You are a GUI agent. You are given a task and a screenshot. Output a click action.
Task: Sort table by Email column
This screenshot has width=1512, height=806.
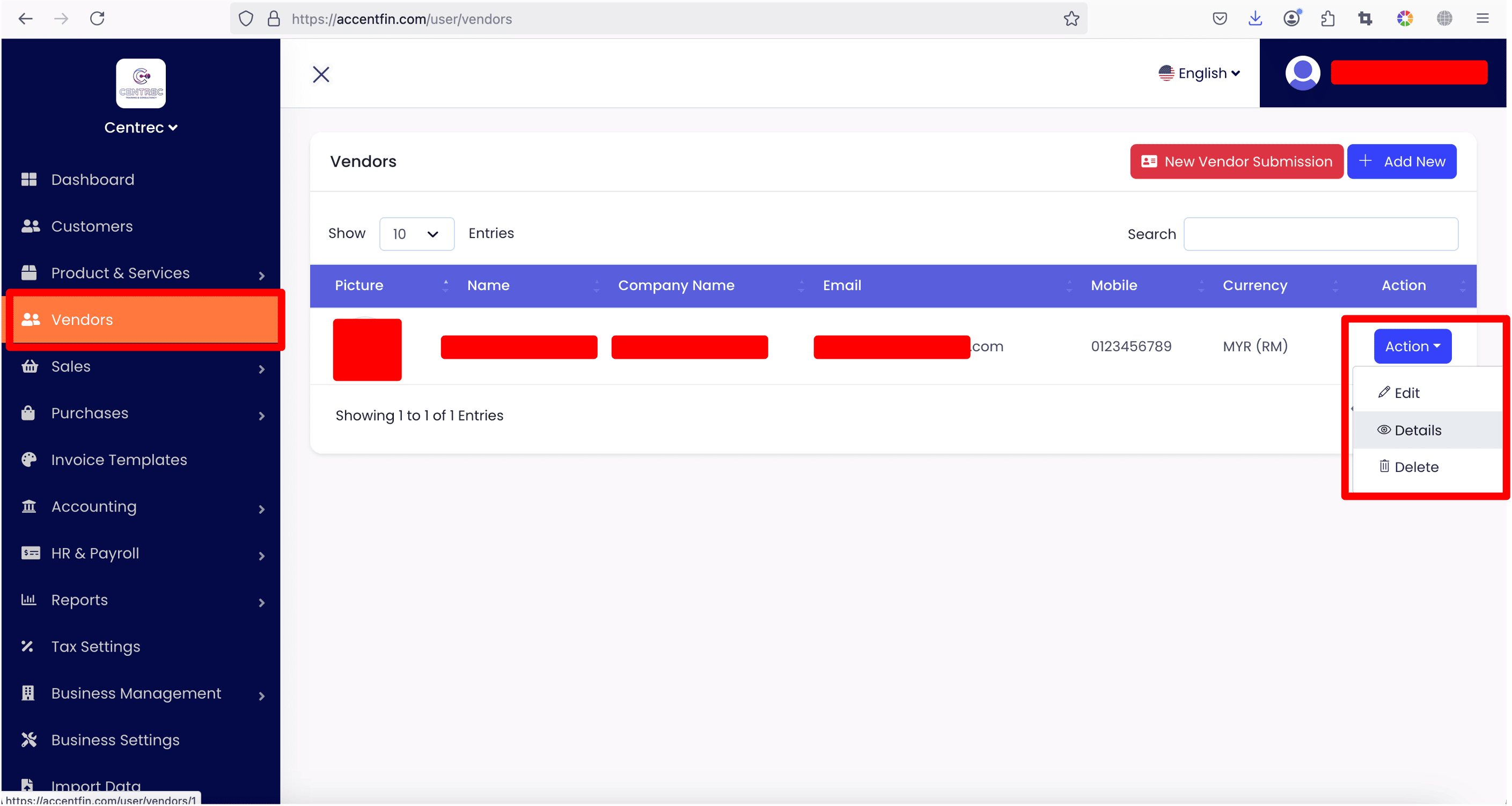pyautogui.click(x=842, y=286)
